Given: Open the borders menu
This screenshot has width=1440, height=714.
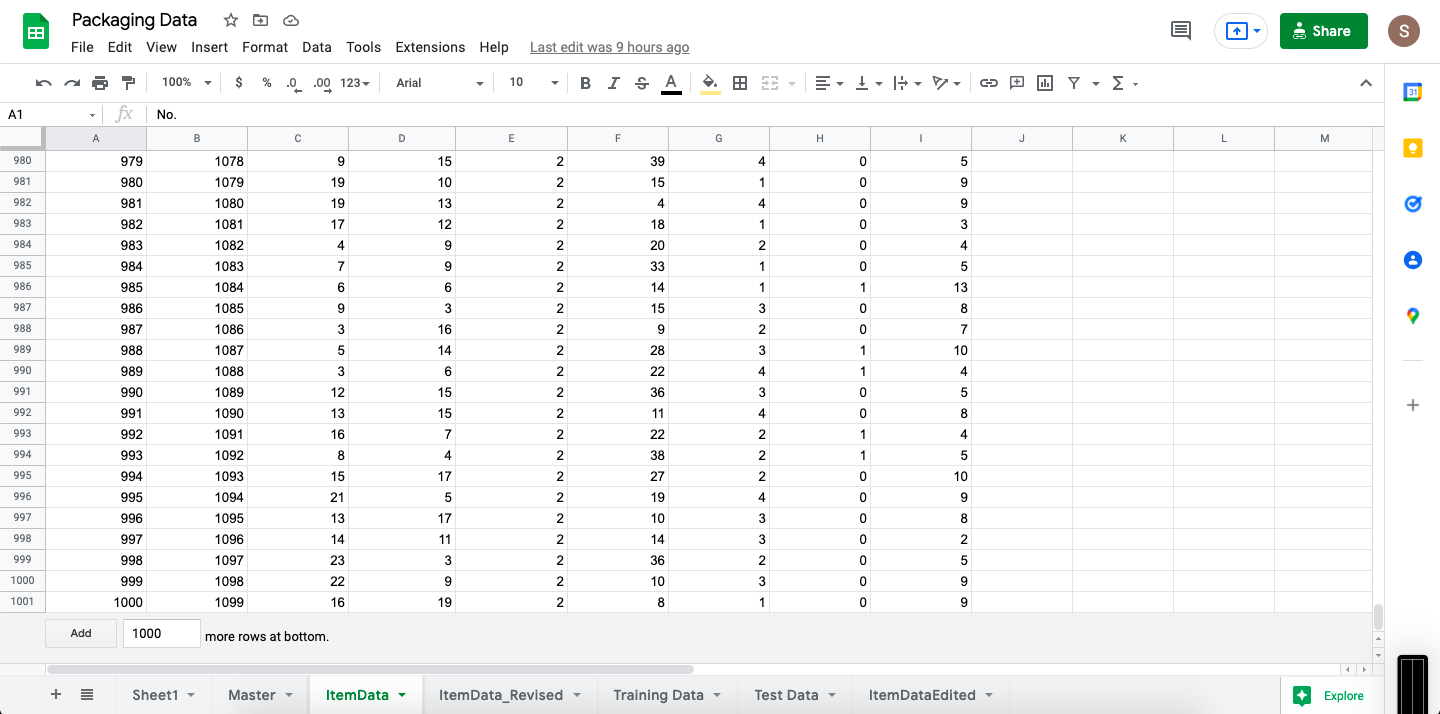Looking at the screenshot, I should 740,83.
